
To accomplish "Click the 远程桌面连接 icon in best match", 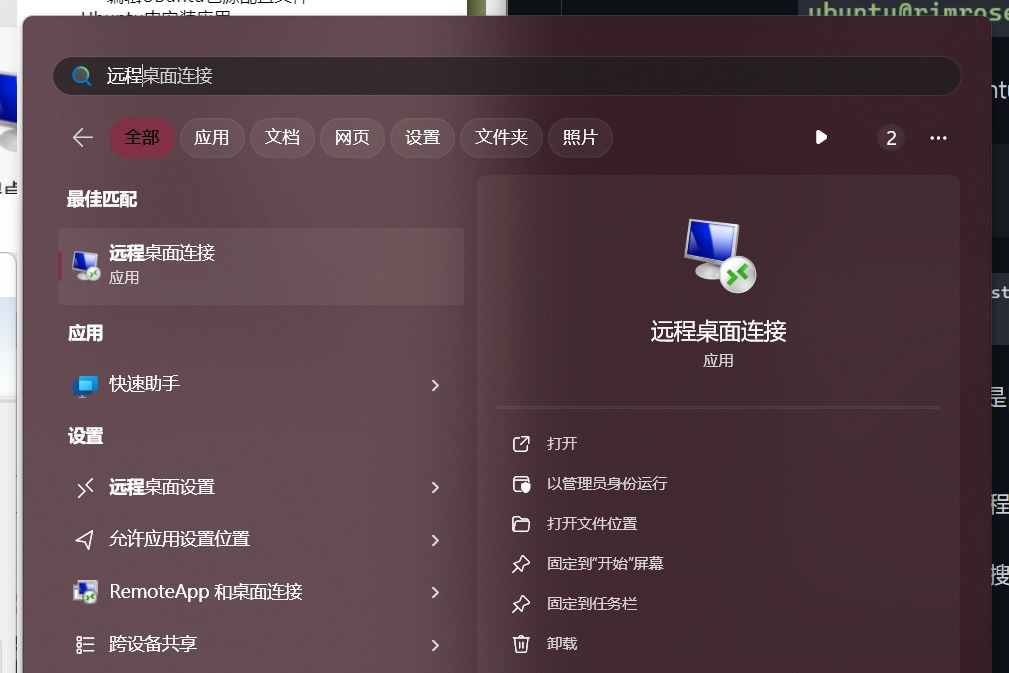I will (x=86, y=265).
